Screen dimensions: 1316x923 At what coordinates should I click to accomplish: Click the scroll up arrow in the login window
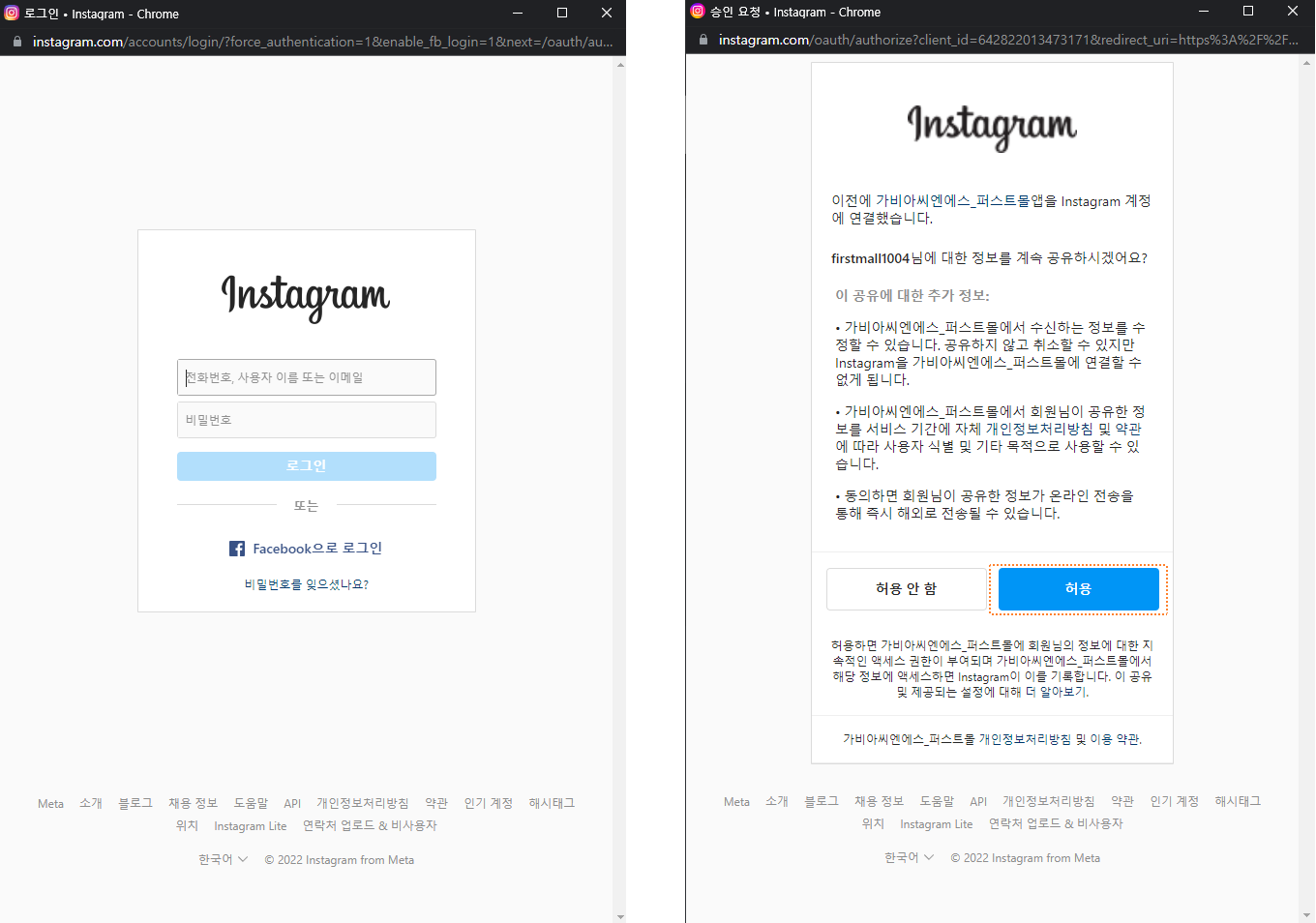[620, 65]
